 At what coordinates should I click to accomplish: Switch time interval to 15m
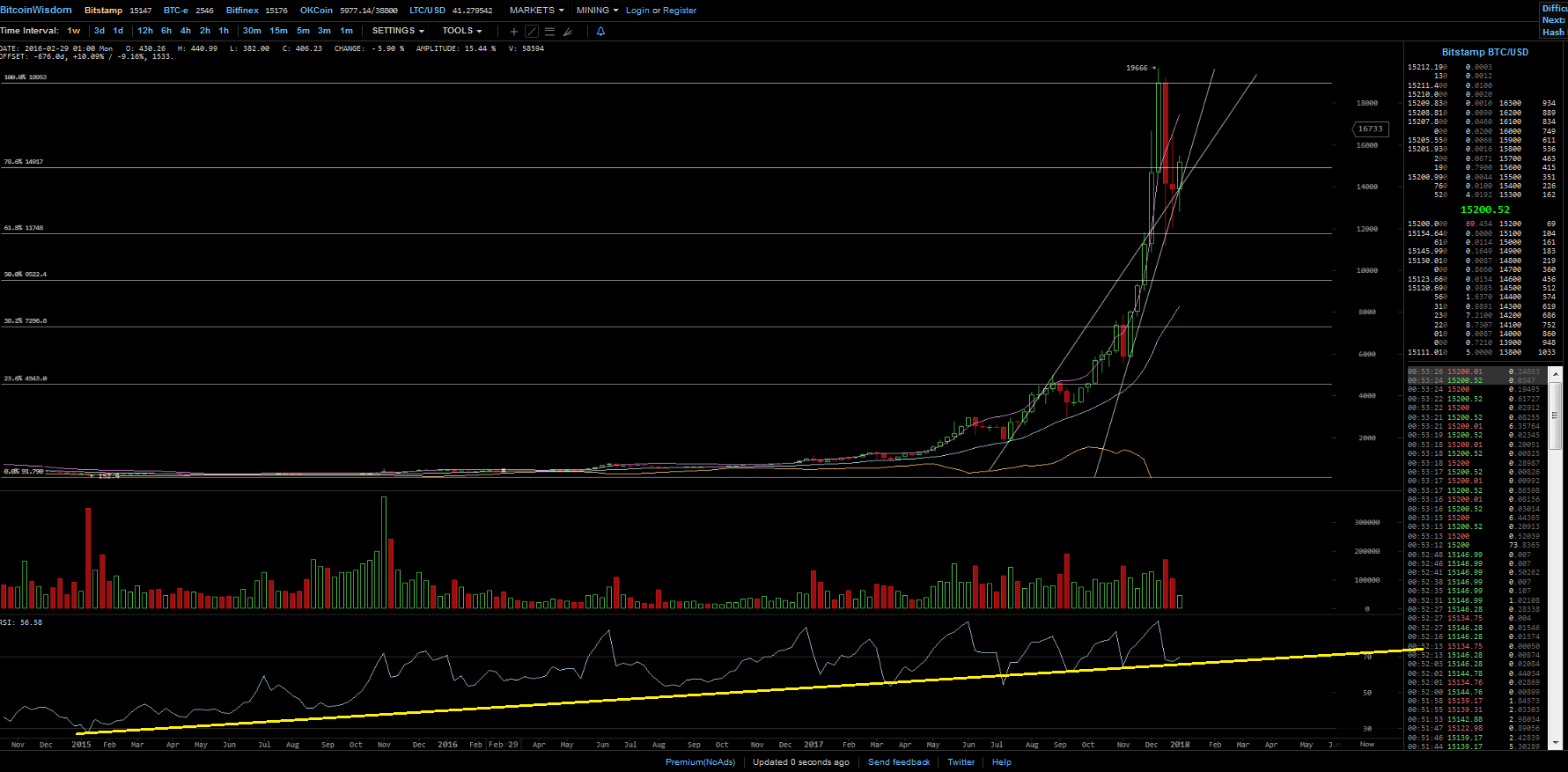(x=278, y=31)
